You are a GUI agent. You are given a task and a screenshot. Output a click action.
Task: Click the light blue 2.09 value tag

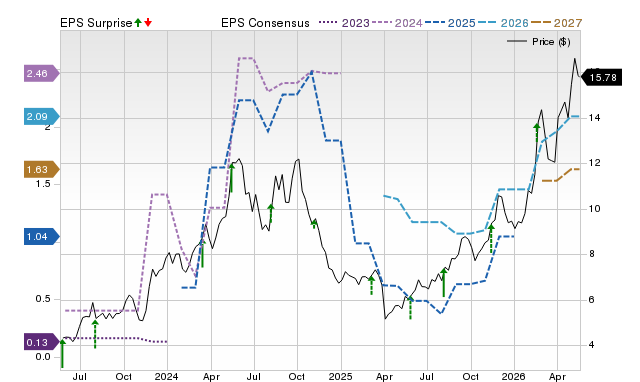click(42, 117)
